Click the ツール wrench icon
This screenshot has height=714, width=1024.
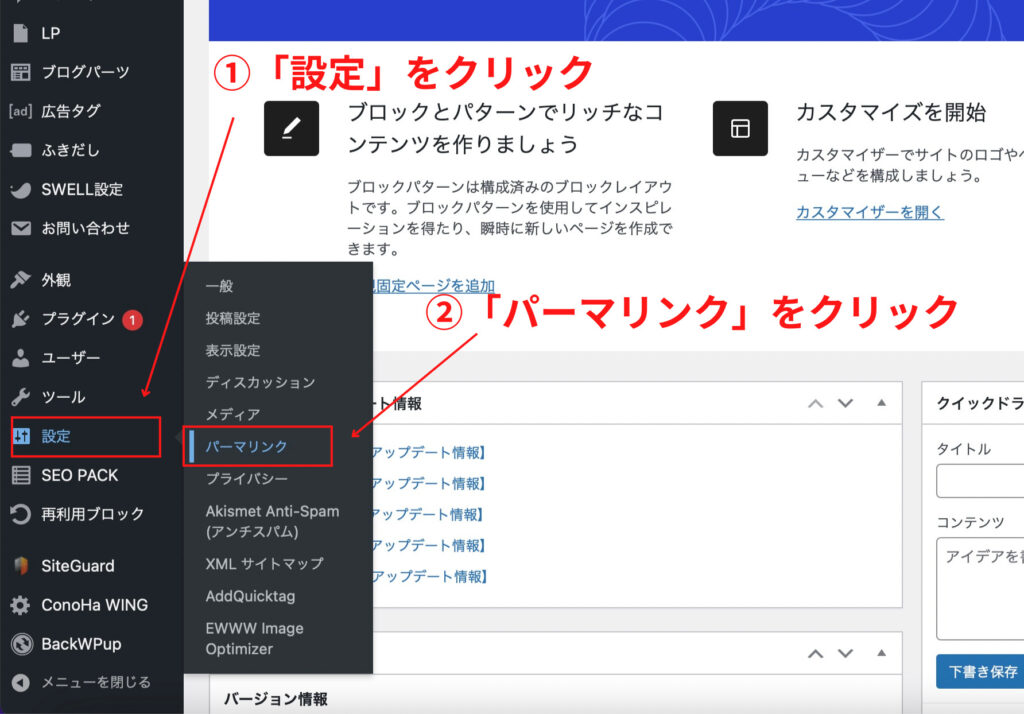tap(21, 397)
